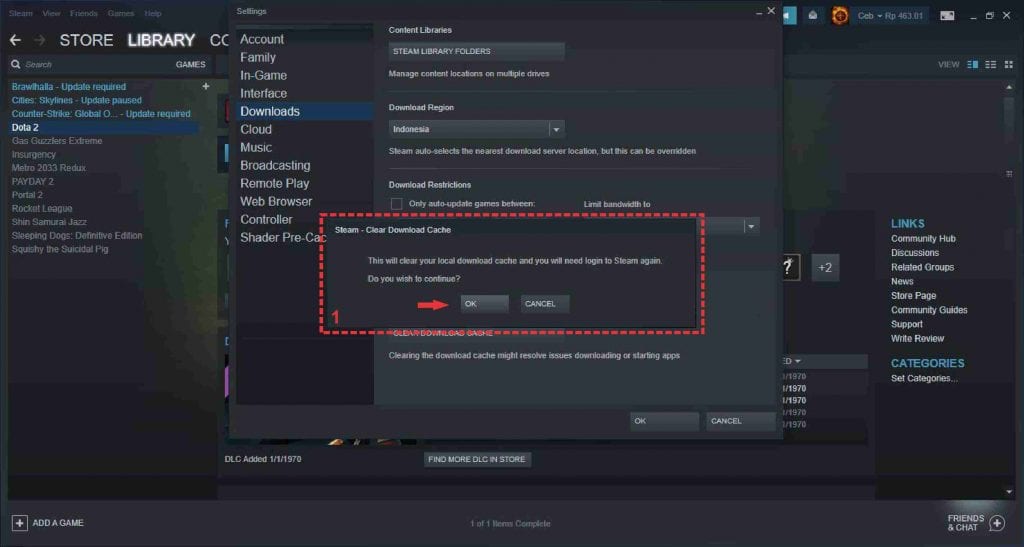The image size is (1024, 547).
Task: Click the forward arrow in Steam navigation
Action: [39, 40]
